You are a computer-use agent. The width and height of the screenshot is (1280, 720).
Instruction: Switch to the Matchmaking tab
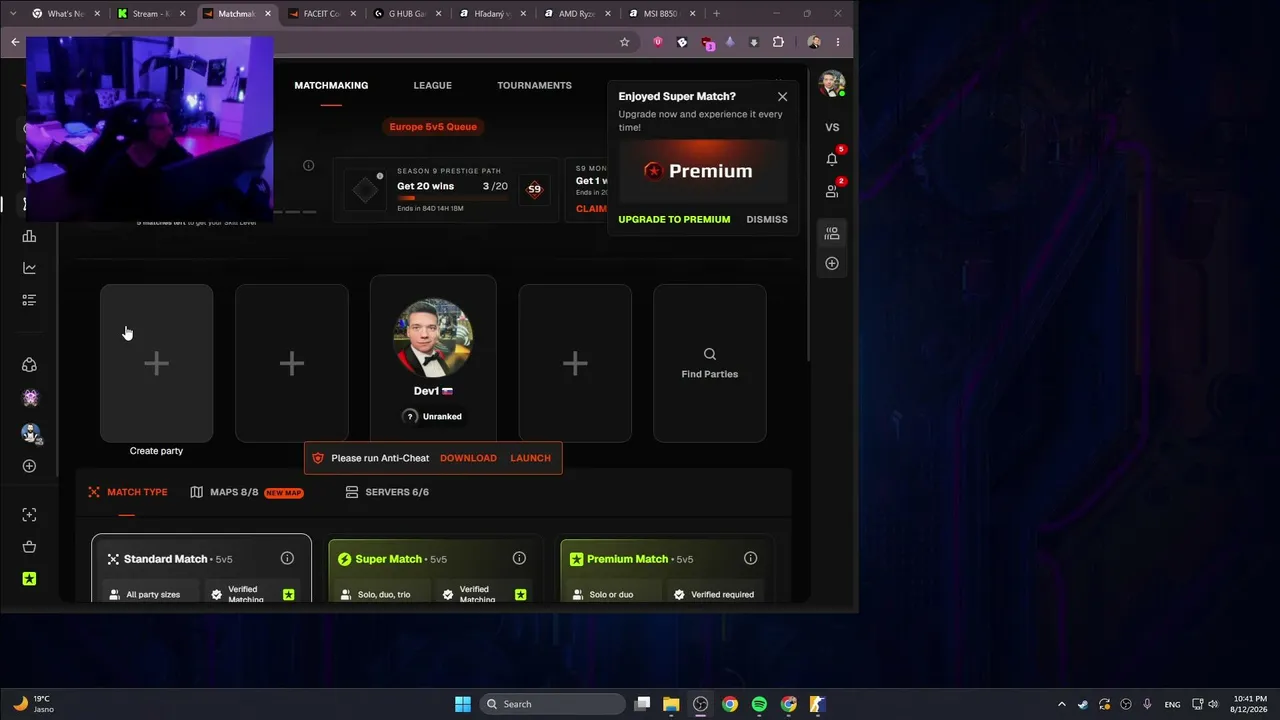(x=331, y=85)
